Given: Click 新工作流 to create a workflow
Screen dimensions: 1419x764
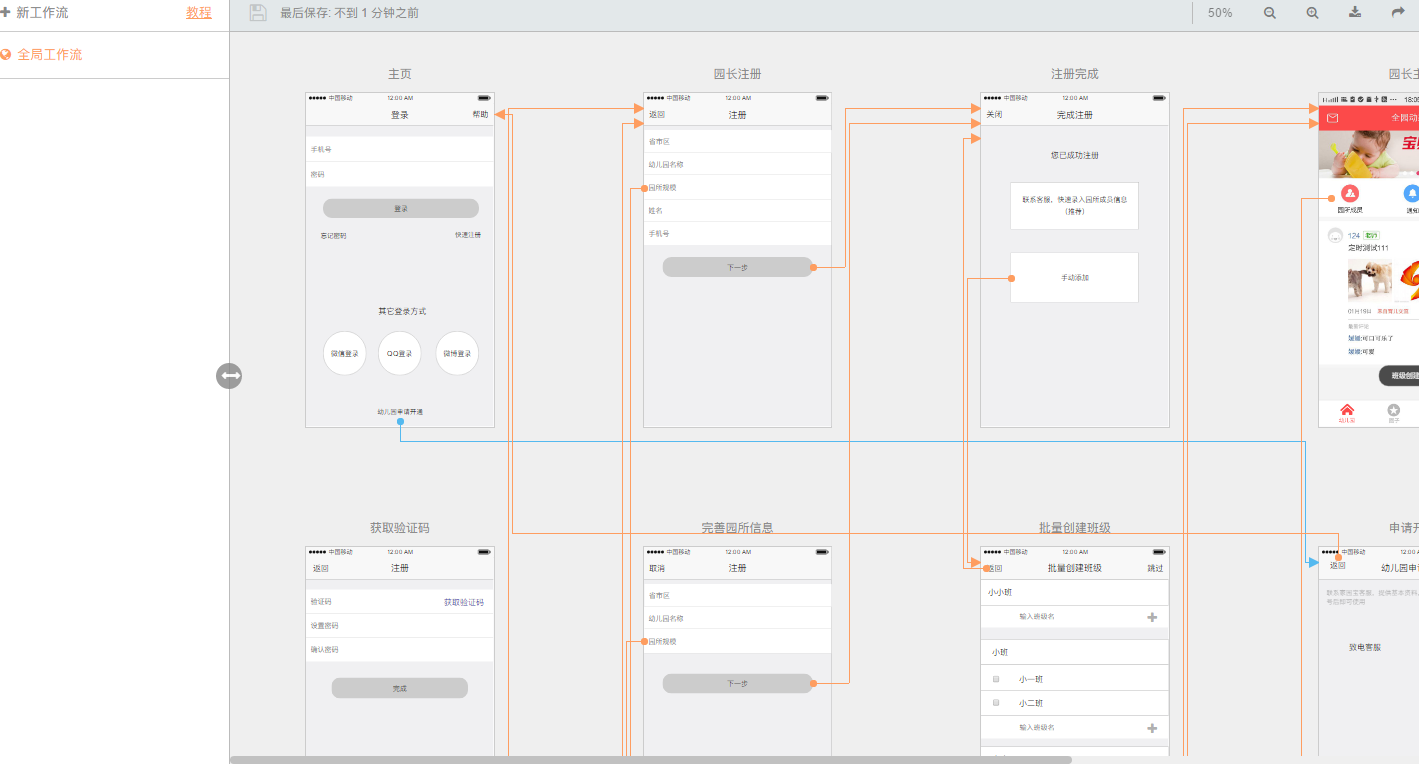Looking at the screenshot, I should (x=42, y=13).
